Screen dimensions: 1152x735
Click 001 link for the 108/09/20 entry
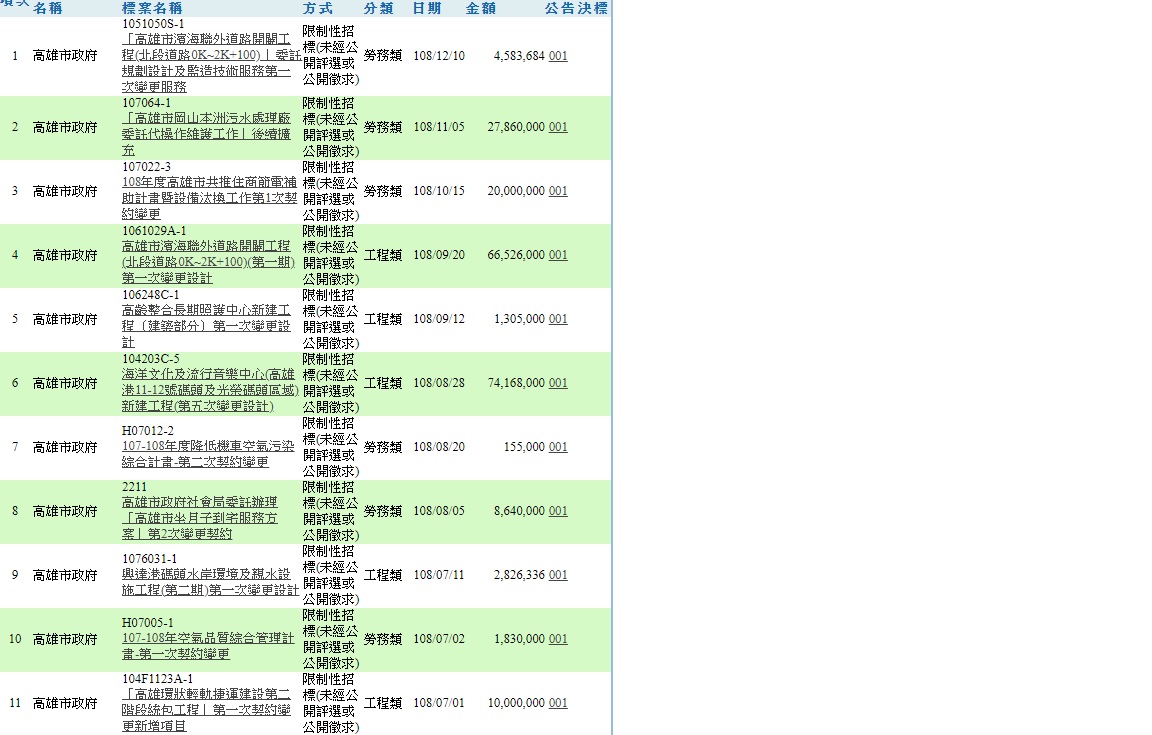pyautogui.click(x=558, y=255)
